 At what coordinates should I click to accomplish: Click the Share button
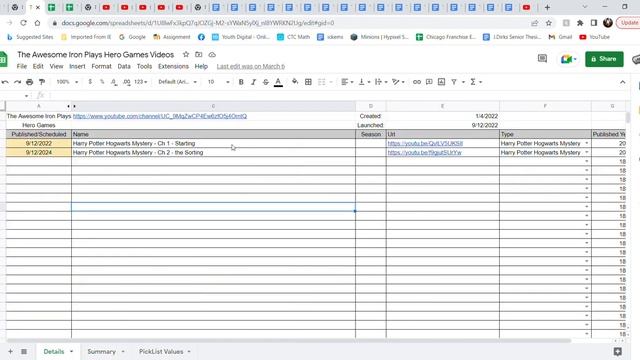604,59
